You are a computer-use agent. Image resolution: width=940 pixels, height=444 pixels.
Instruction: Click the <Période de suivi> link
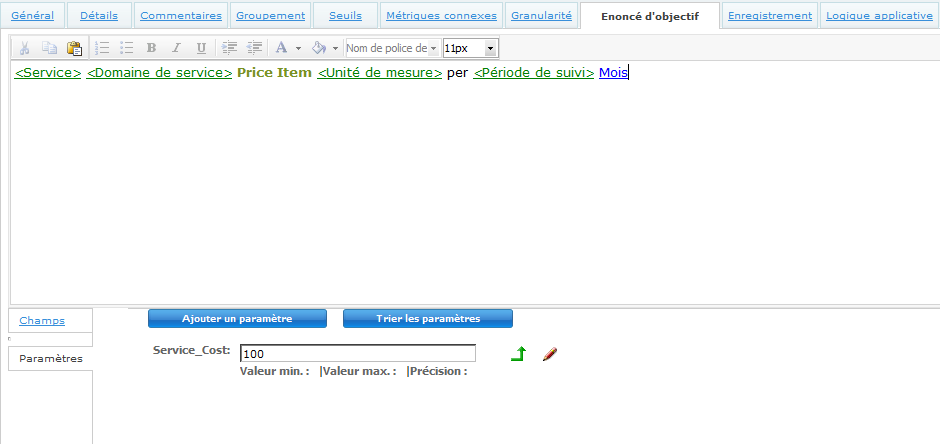534,73
